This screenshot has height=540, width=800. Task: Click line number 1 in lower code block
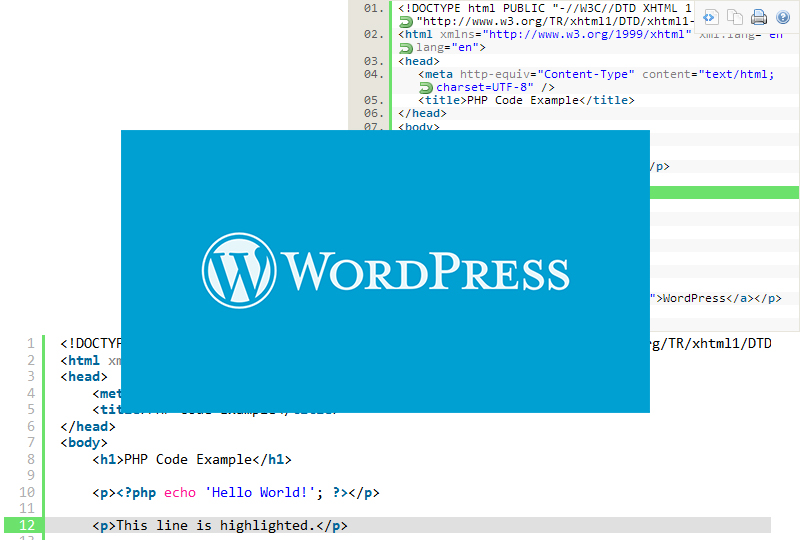tap(31, 343)
